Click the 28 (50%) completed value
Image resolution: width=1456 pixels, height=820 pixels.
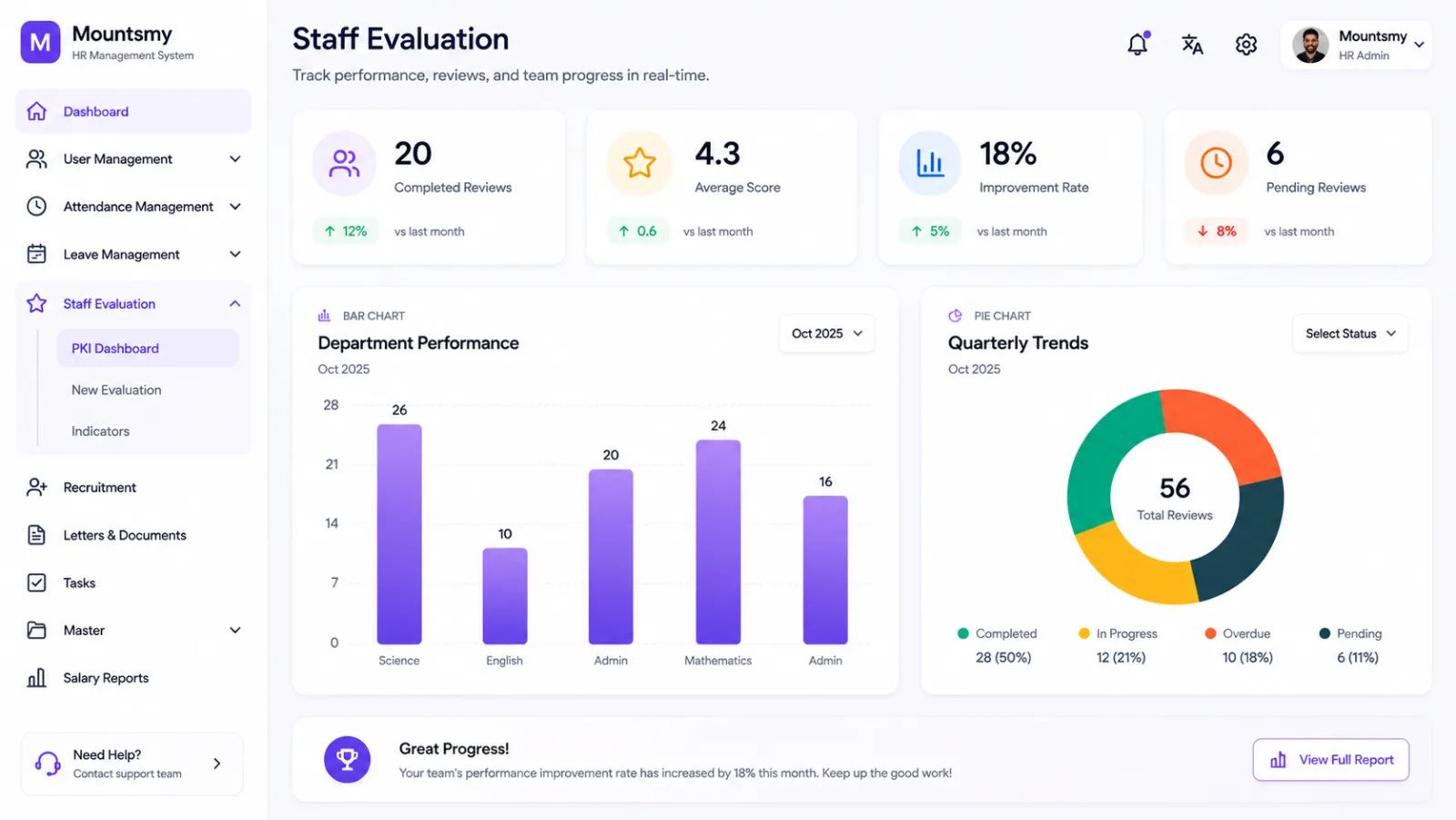pyautogui.click(x=1003, y=657)
